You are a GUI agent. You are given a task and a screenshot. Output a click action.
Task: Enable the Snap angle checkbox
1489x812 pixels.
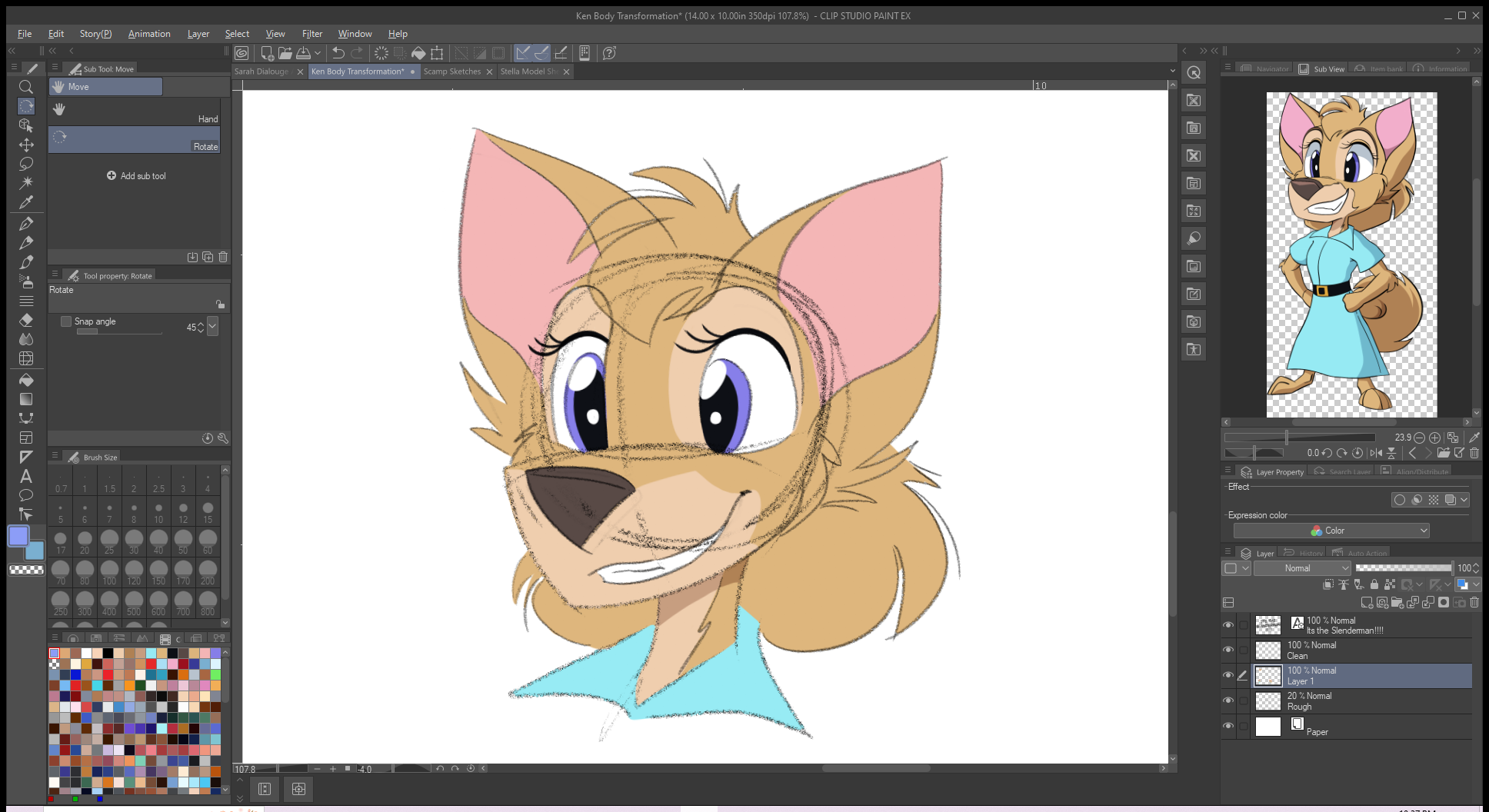pyautogui.click(x=66, y=321)
